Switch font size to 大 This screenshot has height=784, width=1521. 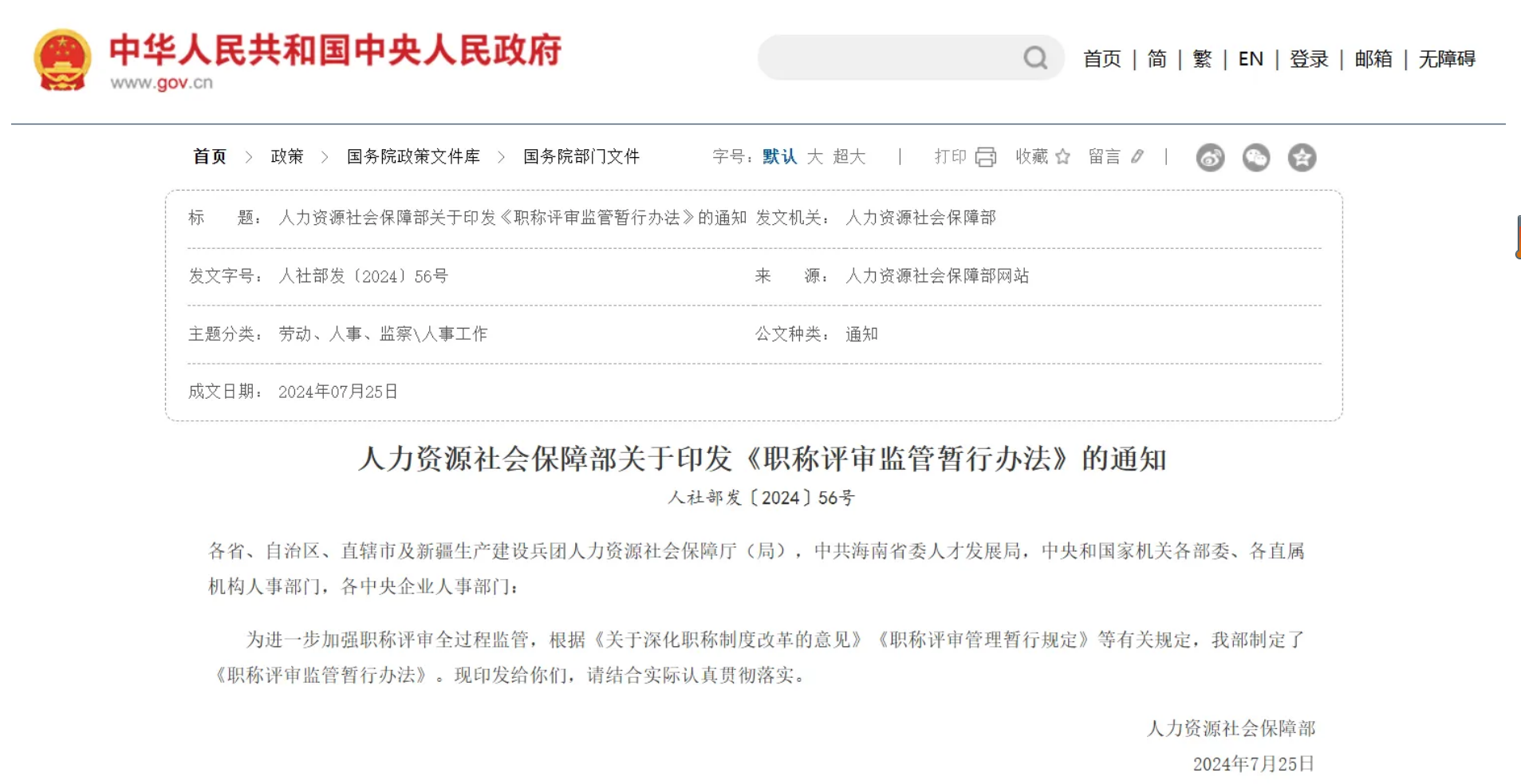coord(814,156)
